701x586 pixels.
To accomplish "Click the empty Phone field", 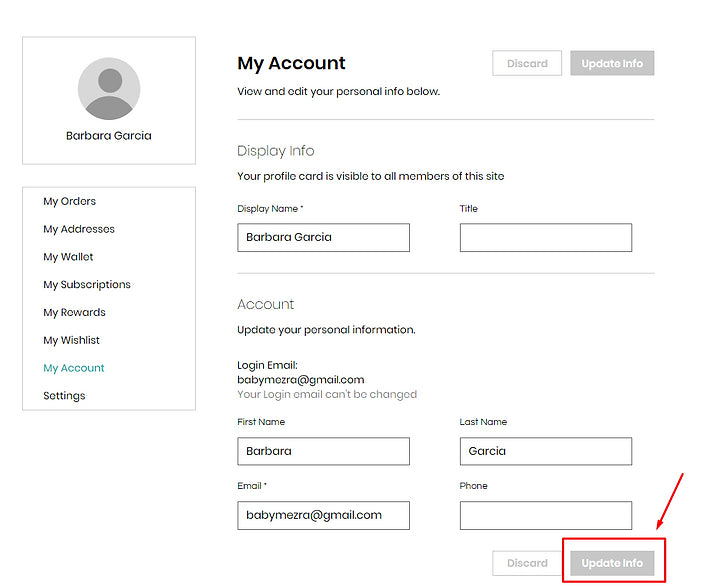I will coord(545,515).
